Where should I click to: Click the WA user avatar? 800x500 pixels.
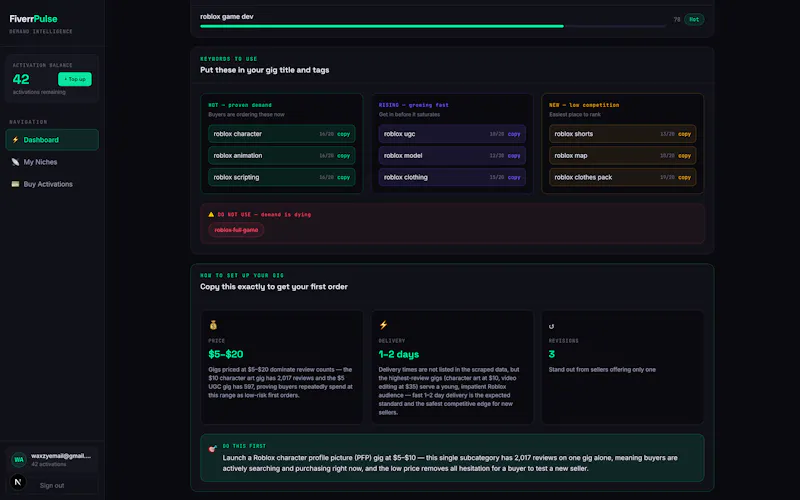click(x=19, y=460)
